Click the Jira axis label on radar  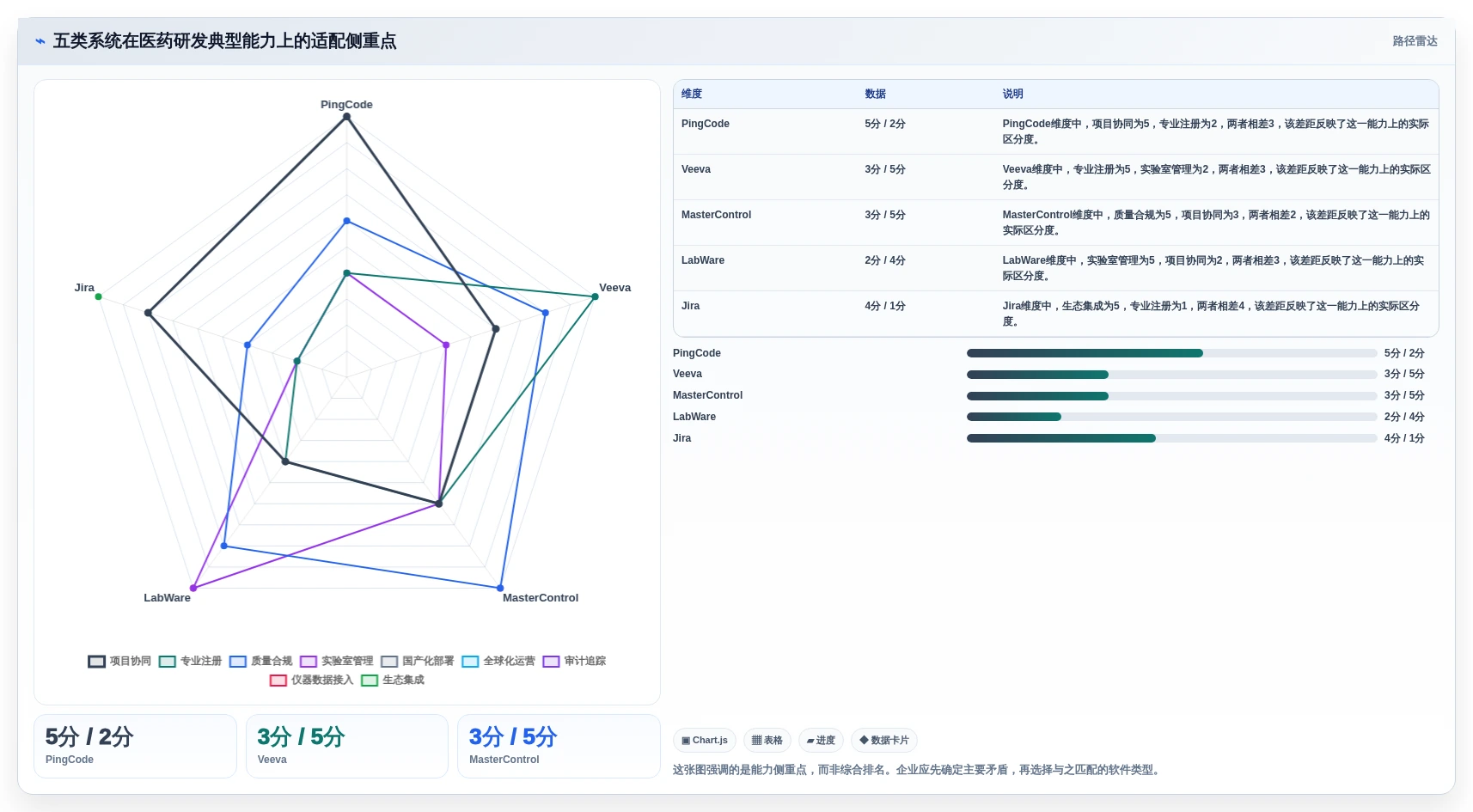click(84, 288)
